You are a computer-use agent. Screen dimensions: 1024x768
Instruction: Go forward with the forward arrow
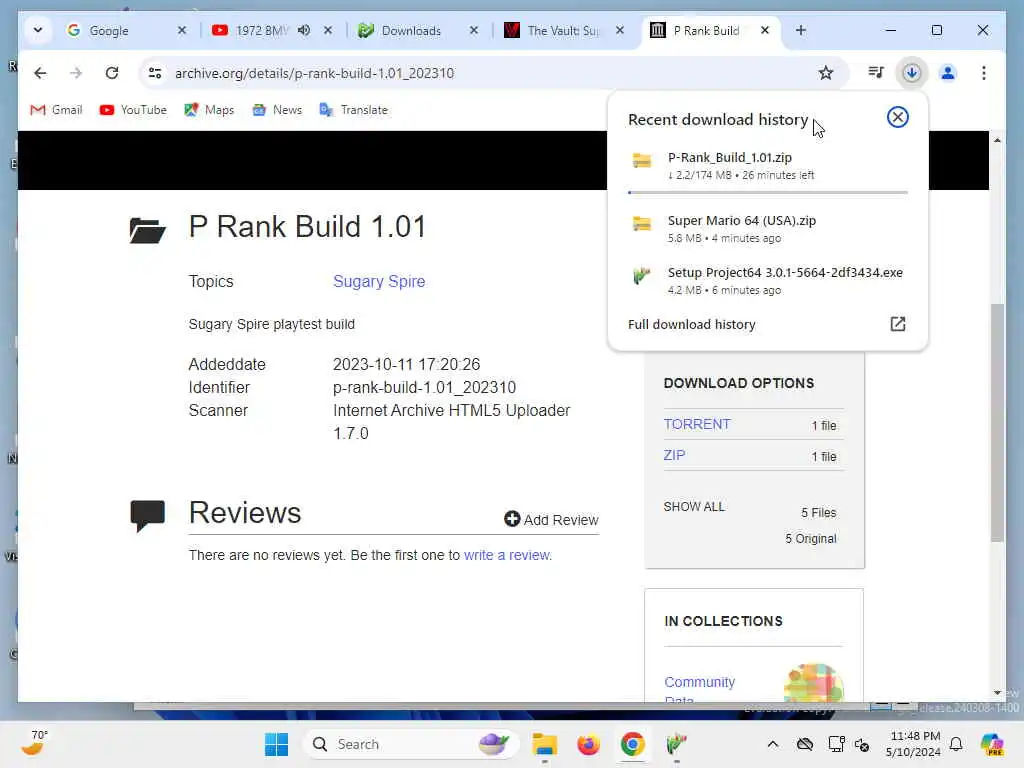[x=76, y=73]
